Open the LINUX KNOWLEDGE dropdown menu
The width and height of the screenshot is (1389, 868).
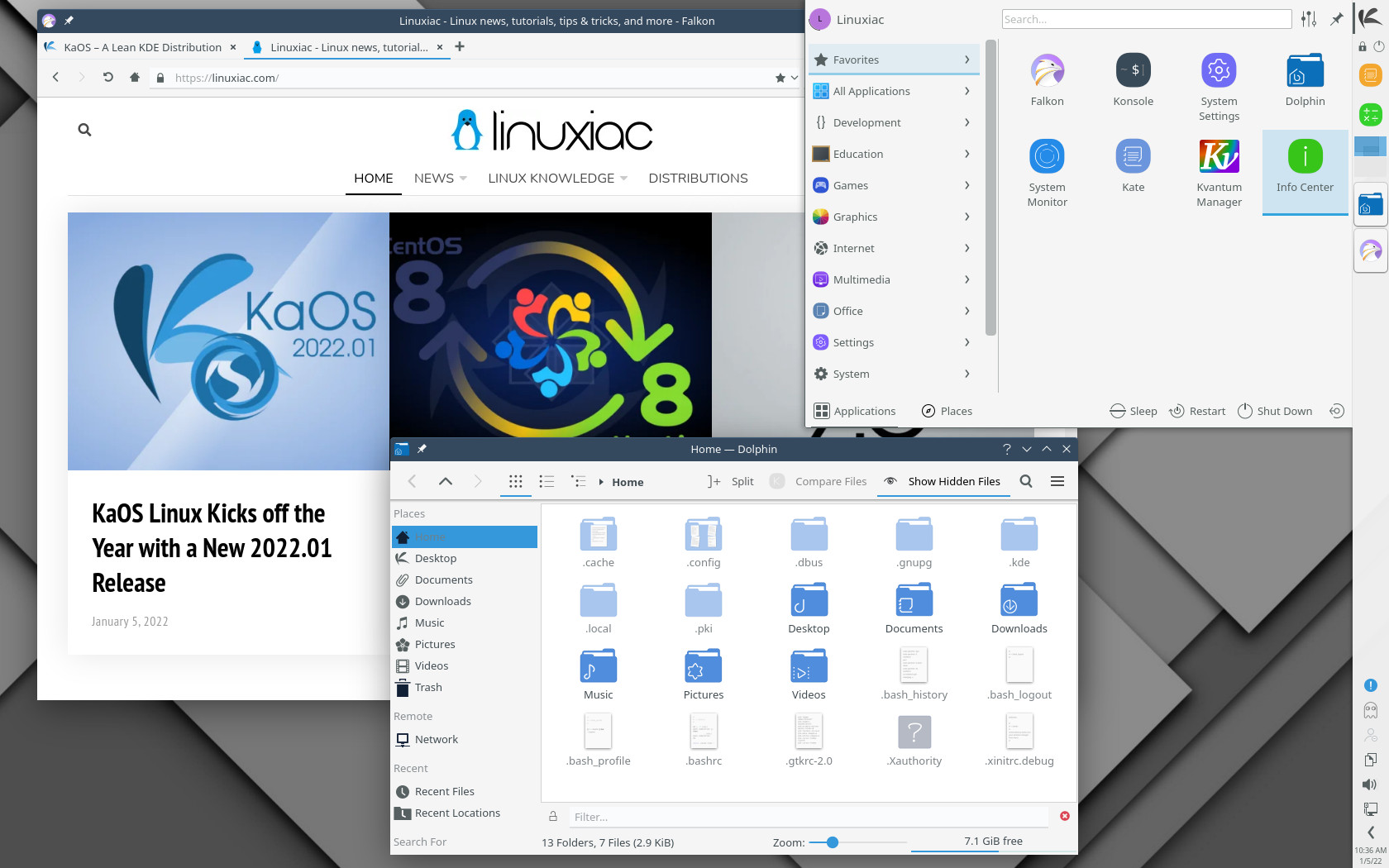tap(557, 179)
